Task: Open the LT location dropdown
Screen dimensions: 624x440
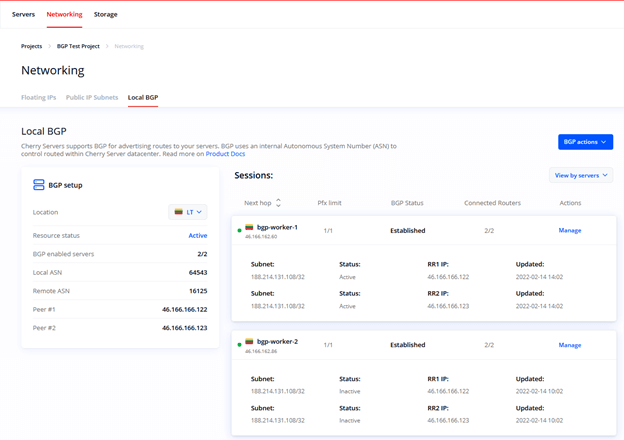Action: pos(188,212)
